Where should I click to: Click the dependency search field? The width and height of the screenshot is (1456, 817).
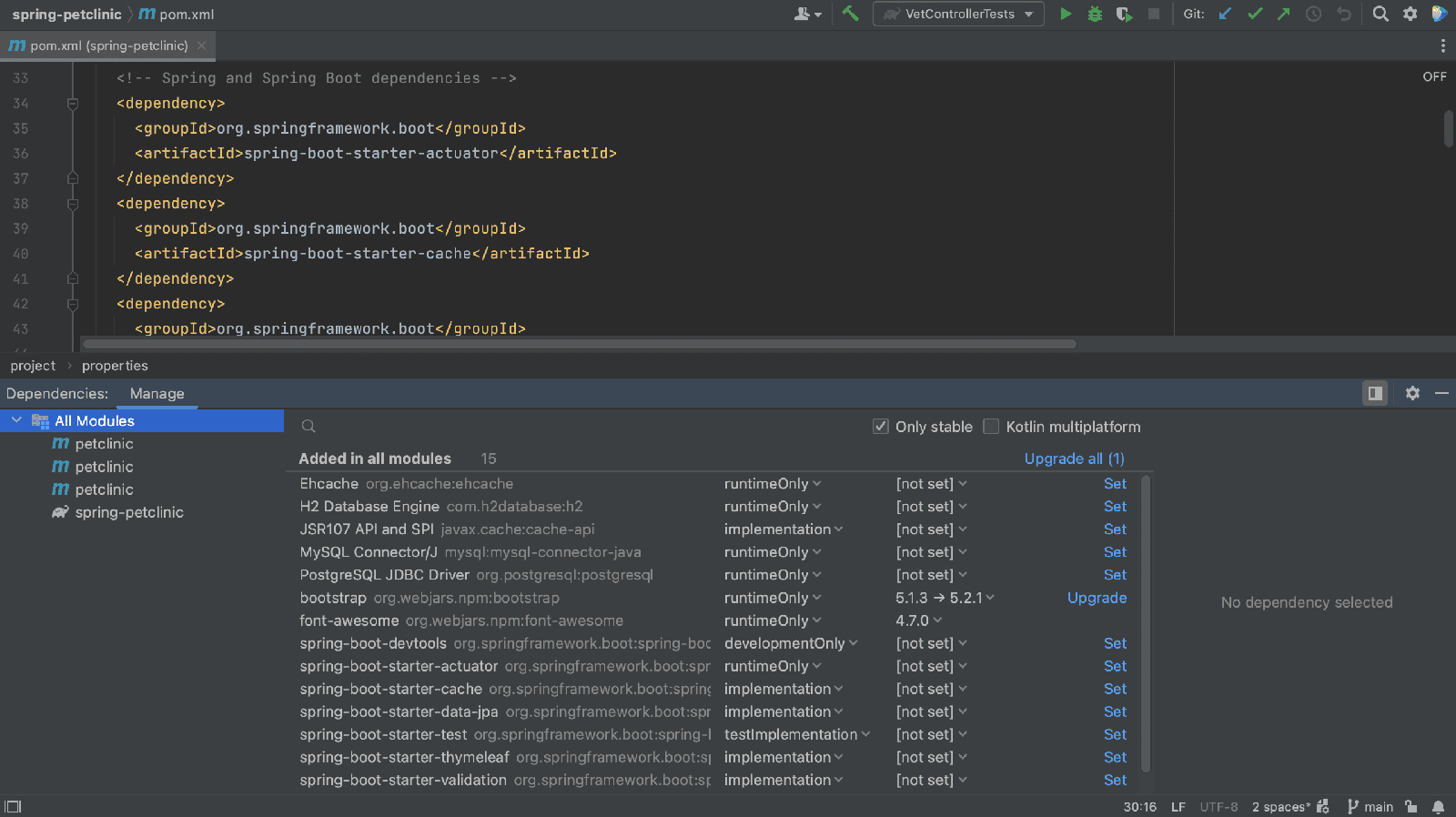click(x=582, y=426)
